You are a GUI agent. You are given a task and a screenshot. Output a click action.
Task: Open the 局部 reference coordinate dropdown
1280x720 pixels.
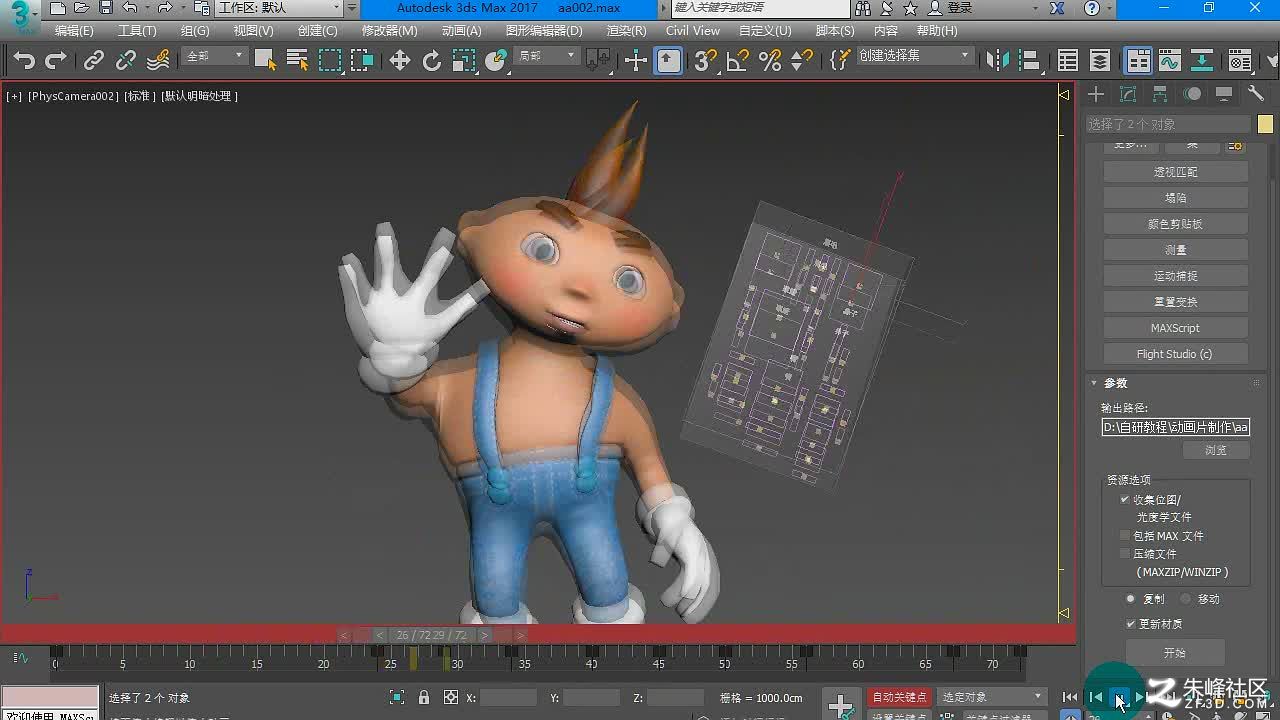coord(547,57)
